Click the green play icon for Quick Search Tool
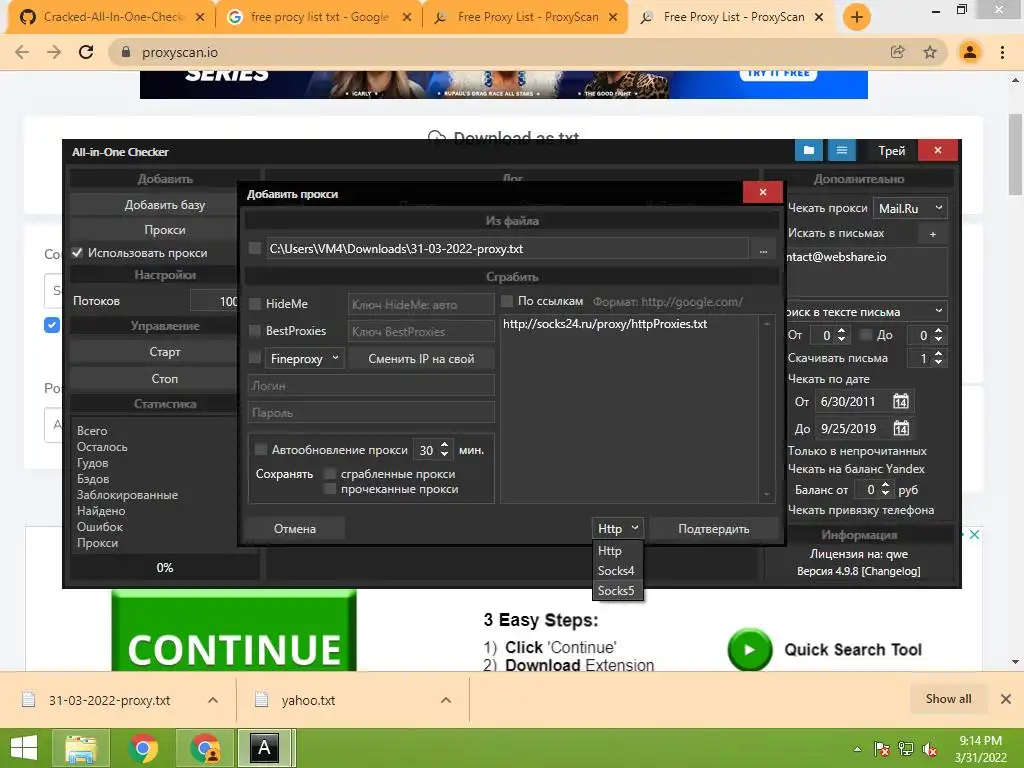 [x=750, y=649]
